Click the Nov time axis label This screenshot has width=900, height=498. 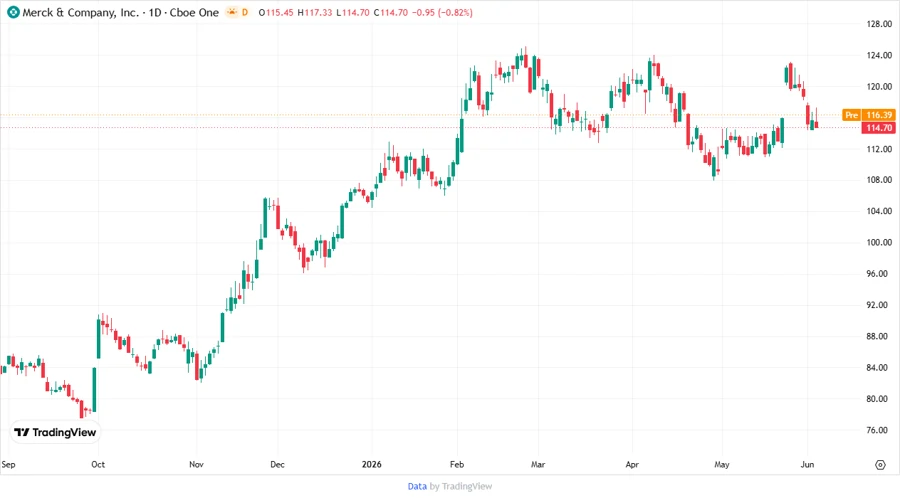point(196,465)
